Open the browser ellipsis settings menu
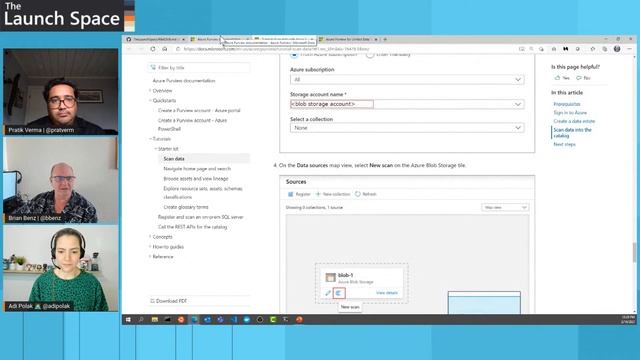The height and width of the screenshot is (360, 640). tap(629, 49)
